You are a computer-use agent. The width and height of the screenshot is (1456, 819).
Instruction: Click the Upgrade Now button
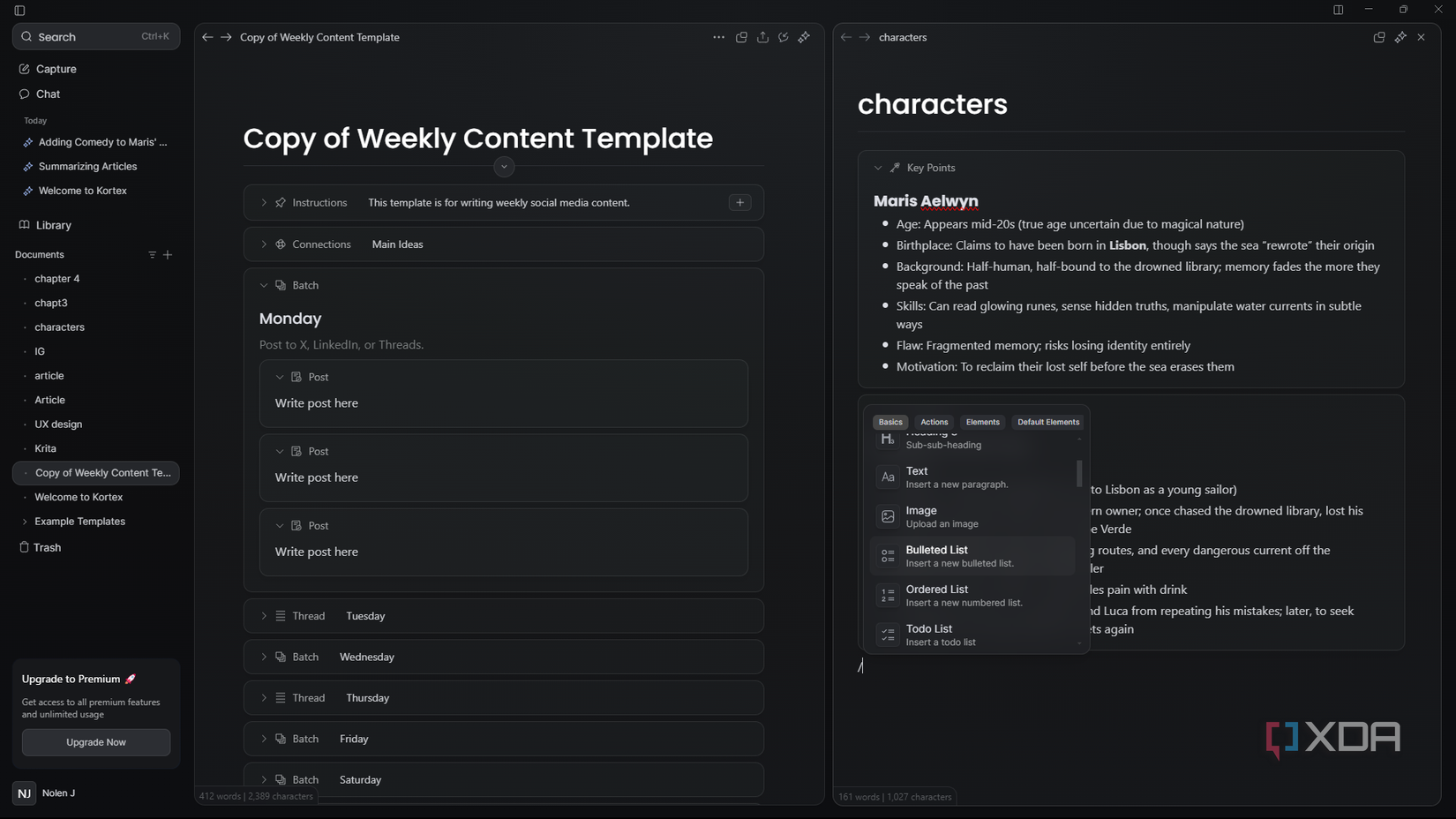click(95, 742)
